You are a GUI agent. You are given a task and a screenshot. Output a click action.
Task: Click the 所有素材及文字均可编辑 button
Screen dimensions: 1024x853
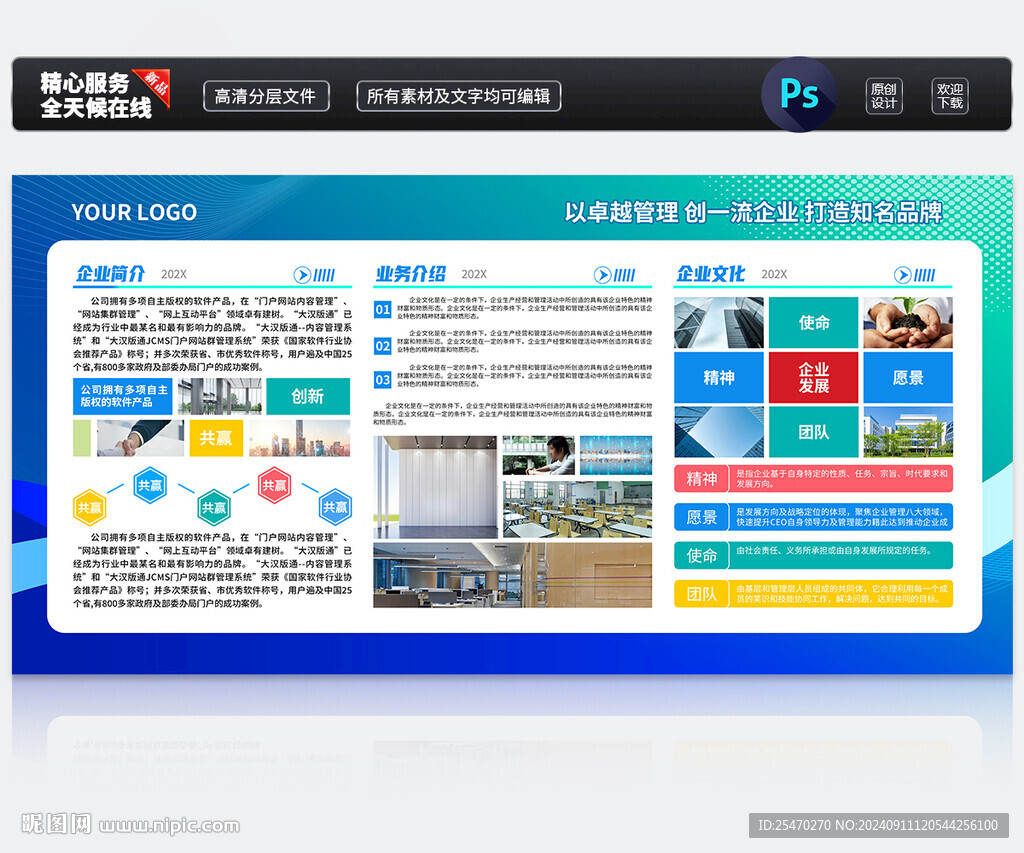[x=458, y=96]
